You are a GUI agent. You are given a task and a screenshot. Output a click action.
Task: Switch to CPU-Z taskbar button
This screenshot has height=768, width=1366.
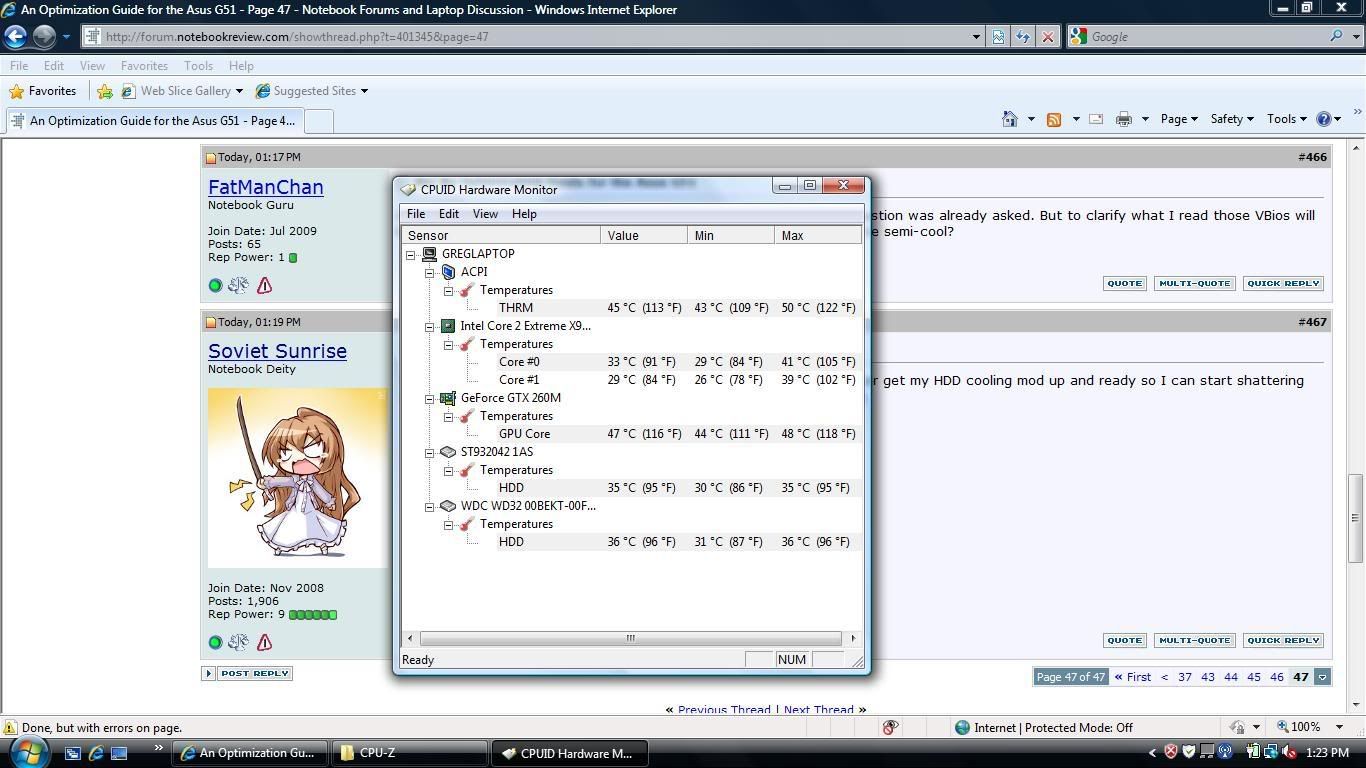click(x=409, y=753)
